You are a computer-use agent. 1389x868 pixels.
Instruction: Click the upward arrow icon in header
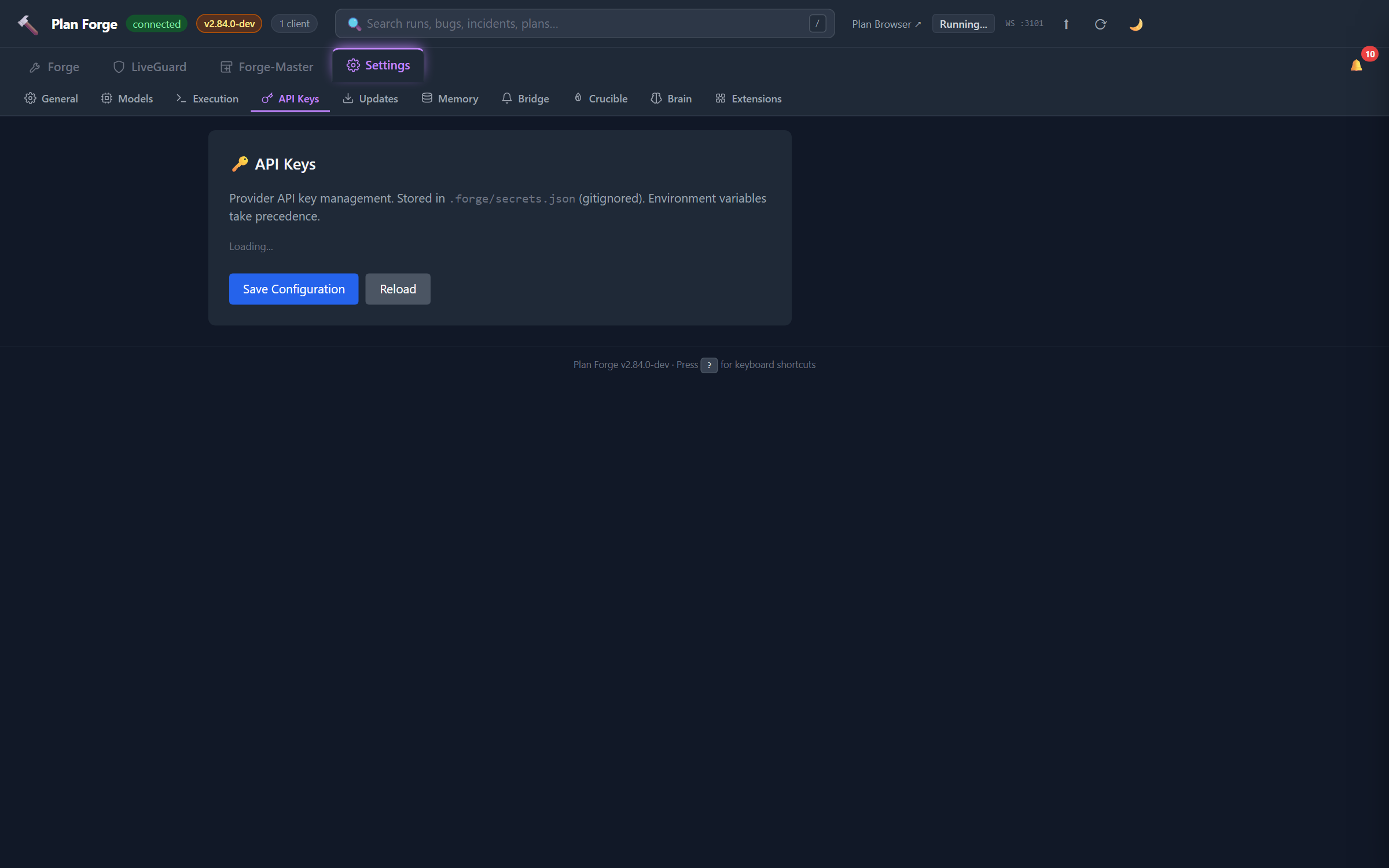click(1066, 24)
